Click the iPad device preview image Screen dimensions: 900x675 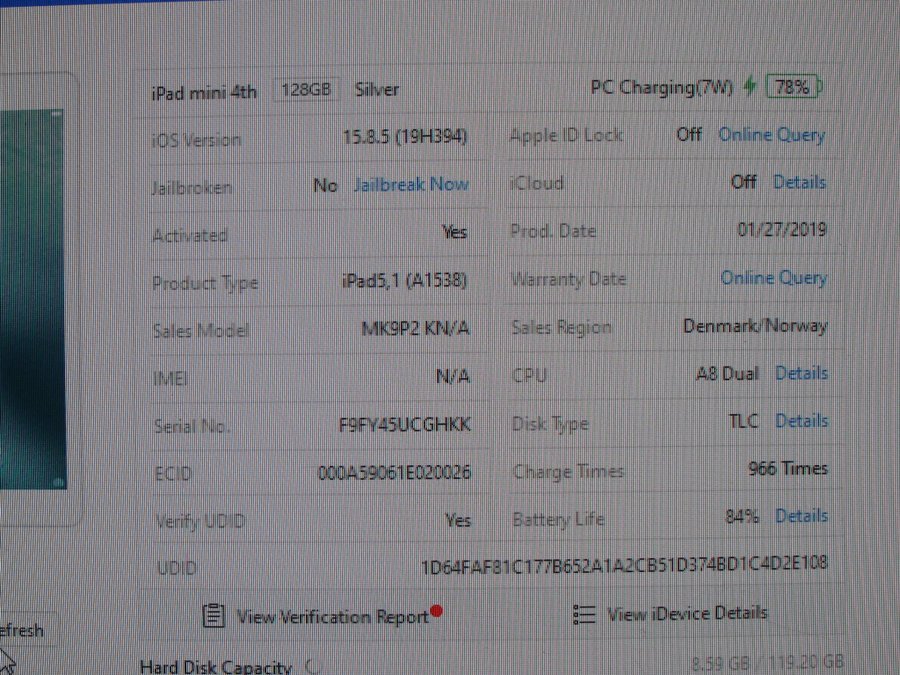click(35, 300)
